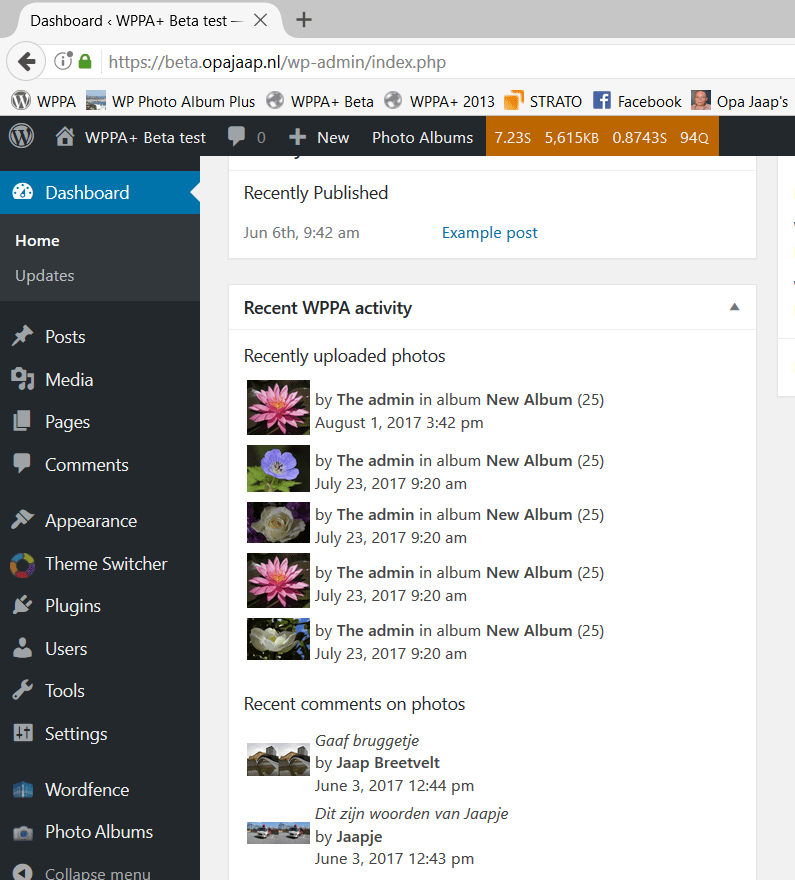Click the green padlock security icon
The height and width of the screenshot is (880, 795).
85,61
